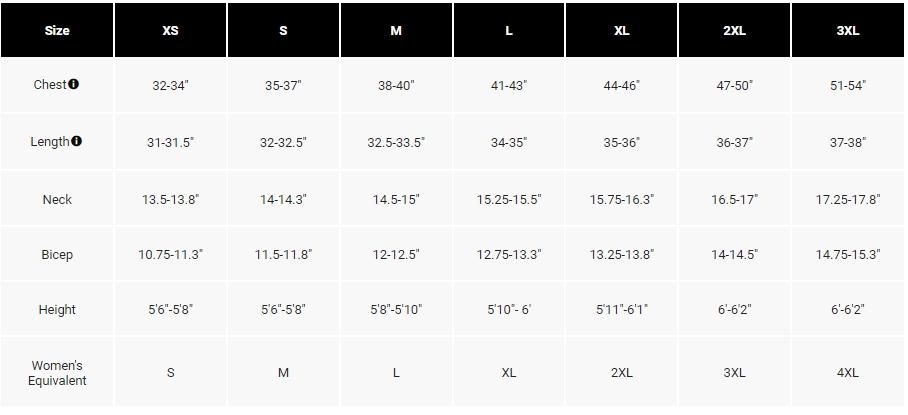The image size is (908, 415).
Task: Click the 13.5-13.8" neck cell
Action: (170, 199)
